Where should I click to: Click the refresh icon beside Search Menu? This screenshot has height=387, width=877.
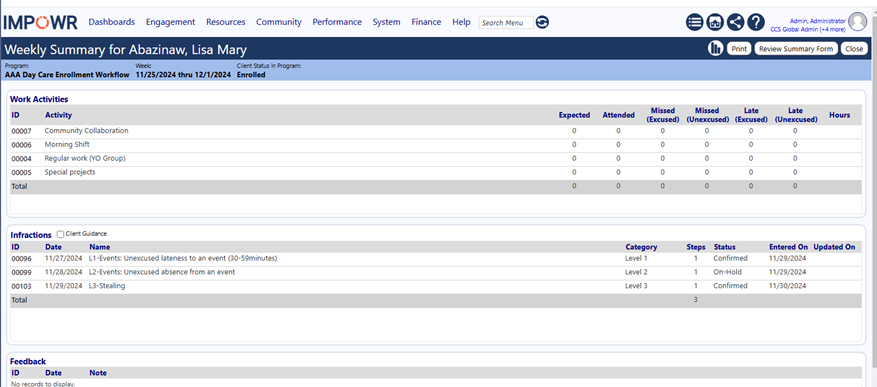(x=542, y=22)
